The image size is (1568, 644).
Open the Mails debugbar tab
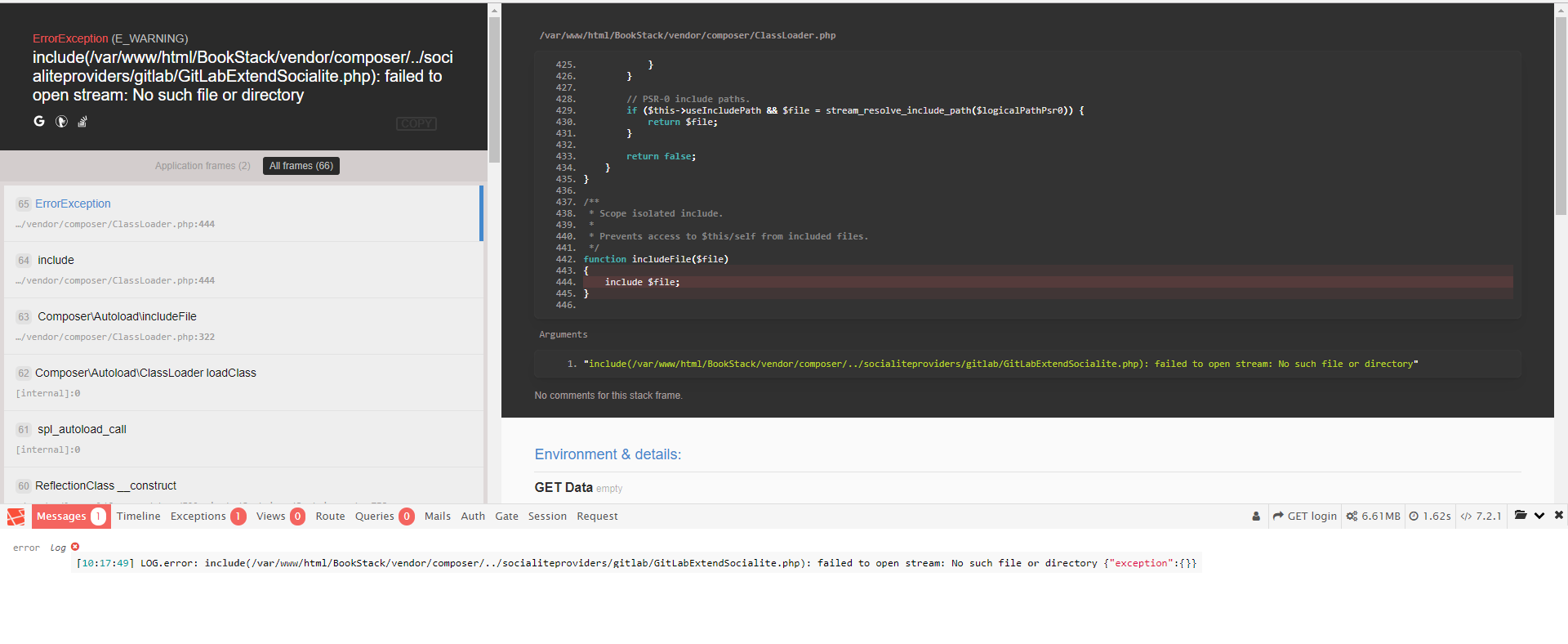tap(438, 517)
